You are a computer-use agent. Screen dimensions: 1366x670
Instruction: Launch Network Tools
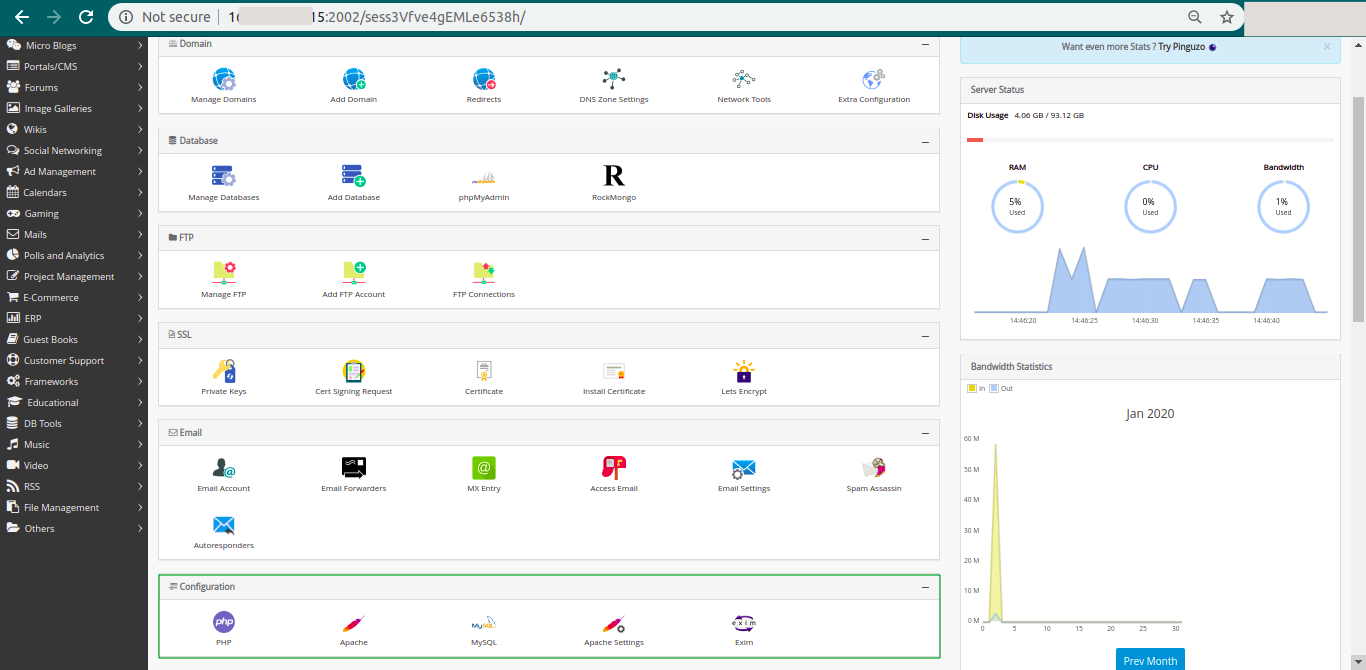click(744, 80)
